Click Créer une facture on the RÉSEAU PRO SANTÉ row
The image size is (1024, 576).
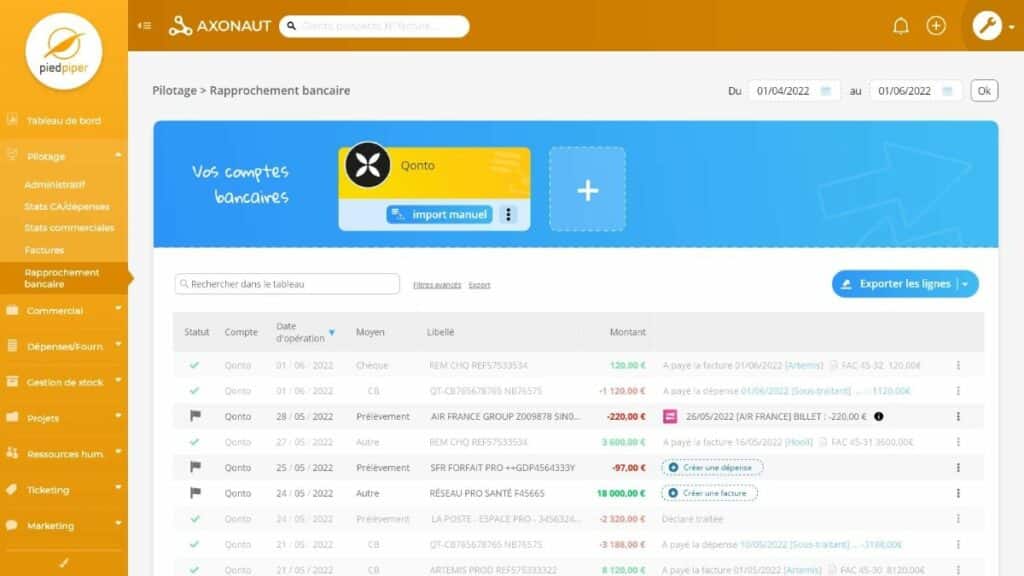pos(709,493)
